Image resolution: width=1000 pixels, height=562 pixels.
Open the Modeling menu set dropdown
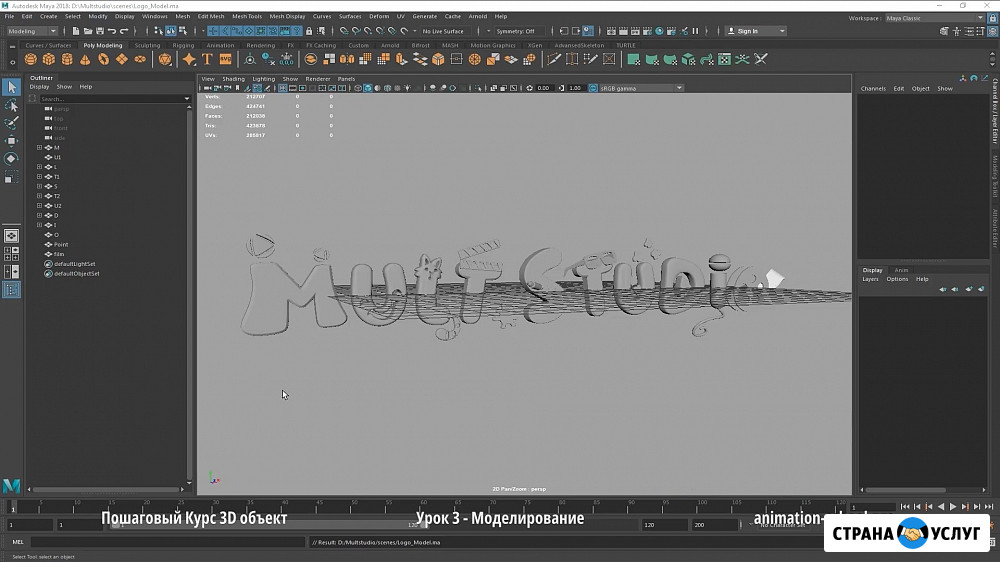(x=32, y=31)
